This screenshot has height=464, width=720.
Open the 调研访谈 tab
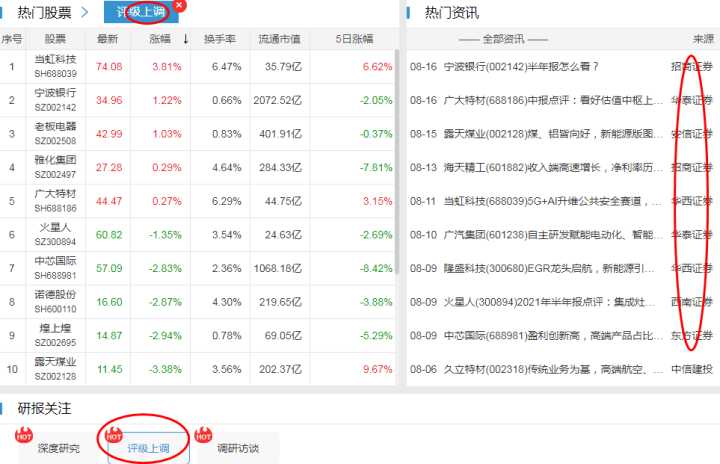click(238, 448)
